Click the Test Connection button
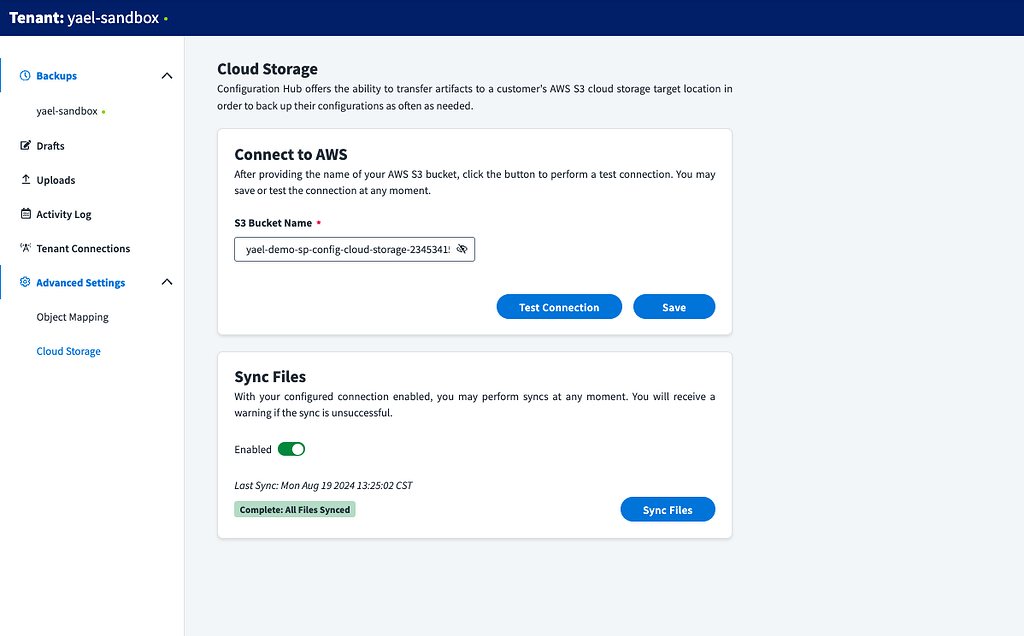 click(x=559, y=306)
